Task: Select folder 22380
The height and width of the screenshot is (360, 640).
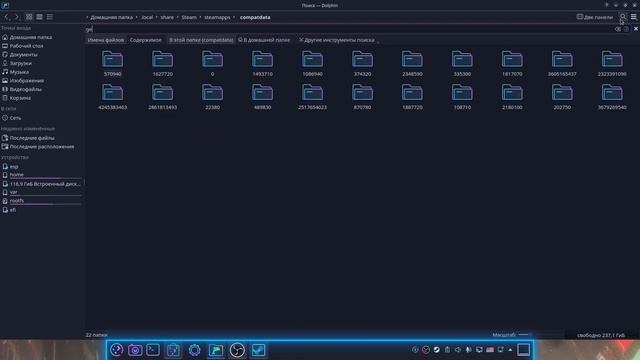Action: (x=212, y=97)
